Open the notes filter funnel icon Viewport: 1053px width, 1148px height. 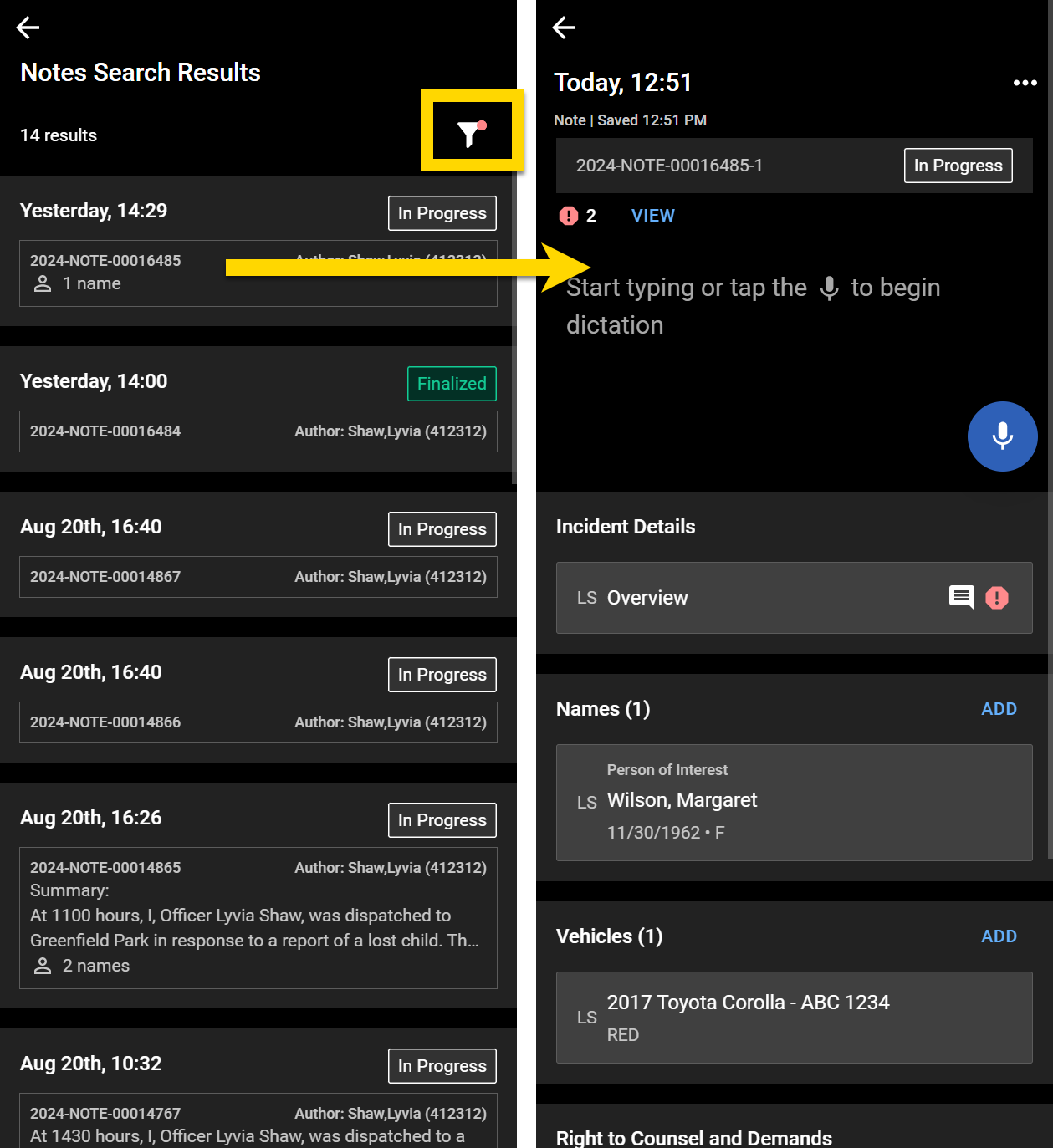(471, 132)
